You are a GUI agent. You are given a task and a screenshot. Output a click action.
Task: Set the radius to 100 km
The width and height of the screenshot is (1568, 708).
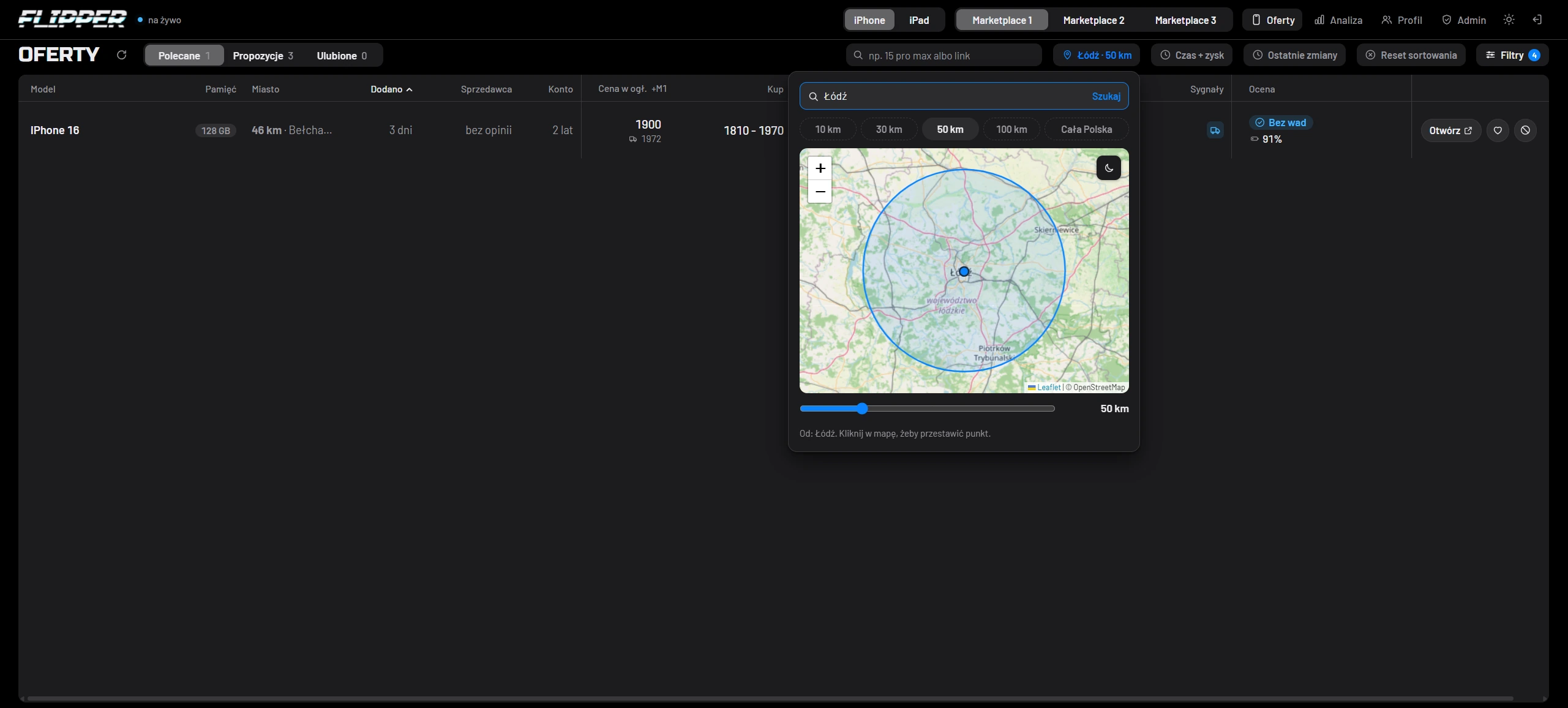pyautogui.click(x=1011, y=129)
